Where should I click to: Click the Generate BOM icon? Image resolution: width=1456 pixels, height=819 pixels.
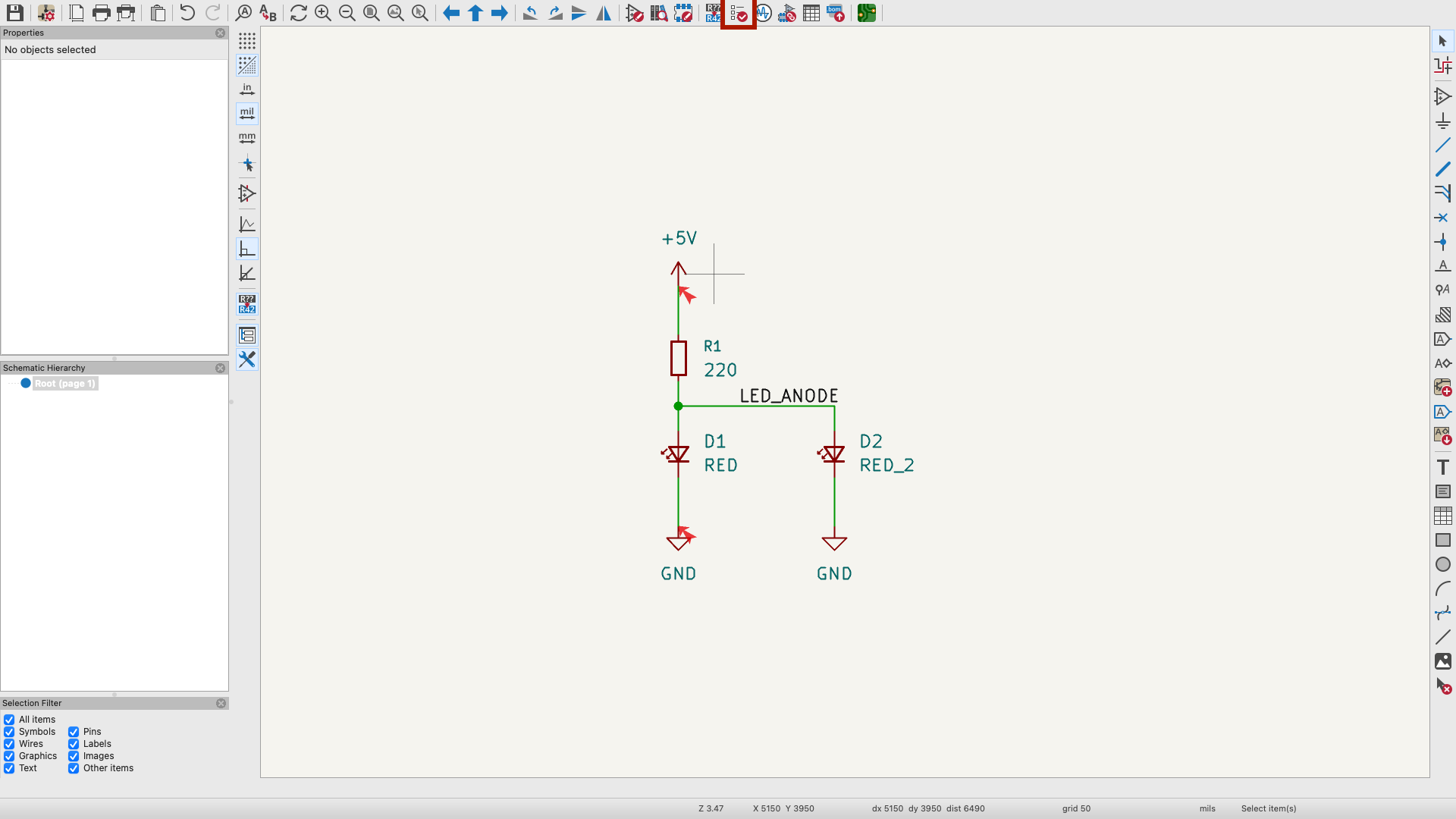click(x=836, y=13)
